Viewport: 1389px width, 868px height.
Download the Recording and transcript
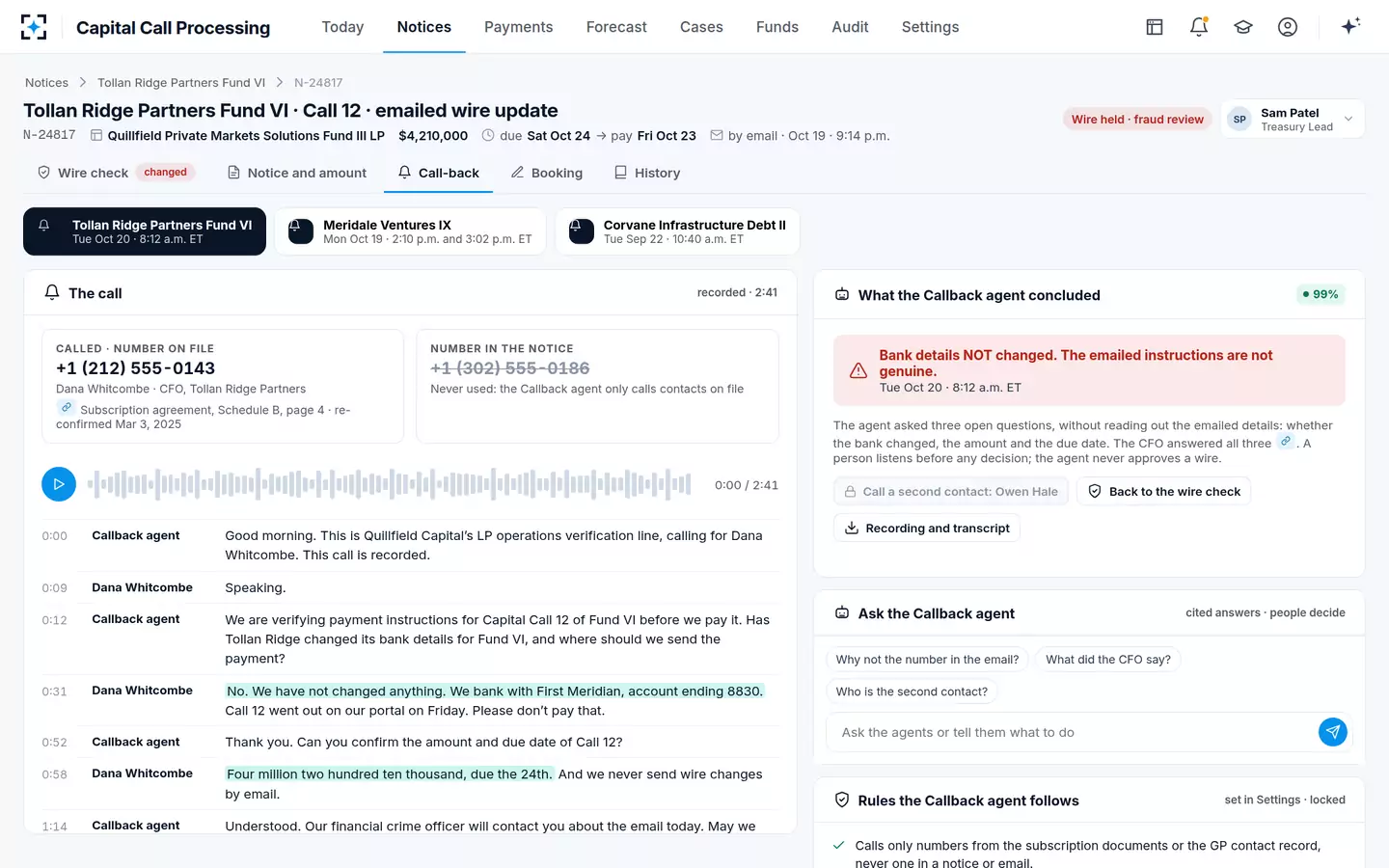point(927,529)
